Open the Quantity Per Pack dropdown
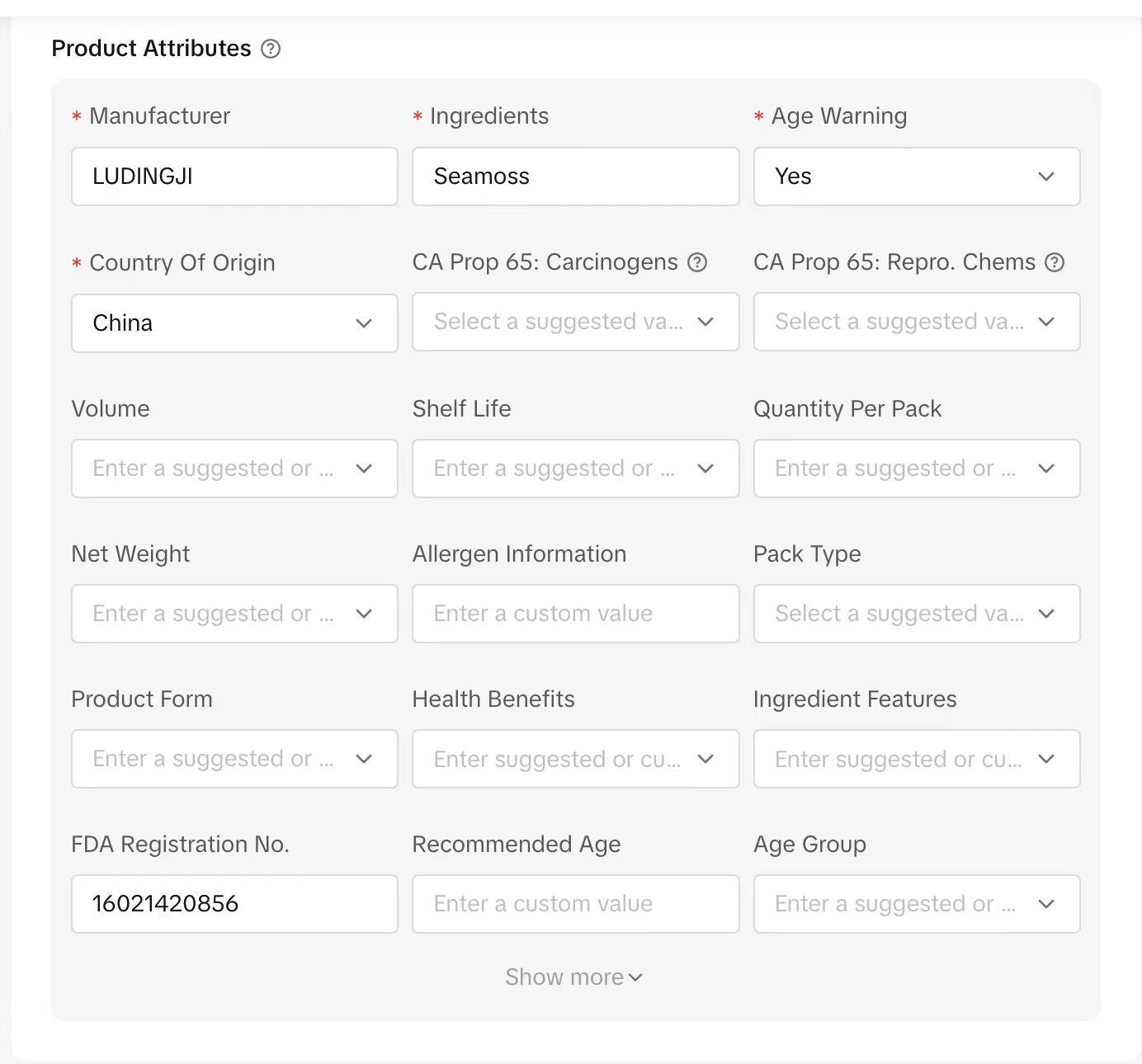Screen dimensions: 1142x1064 coord(916,468)
